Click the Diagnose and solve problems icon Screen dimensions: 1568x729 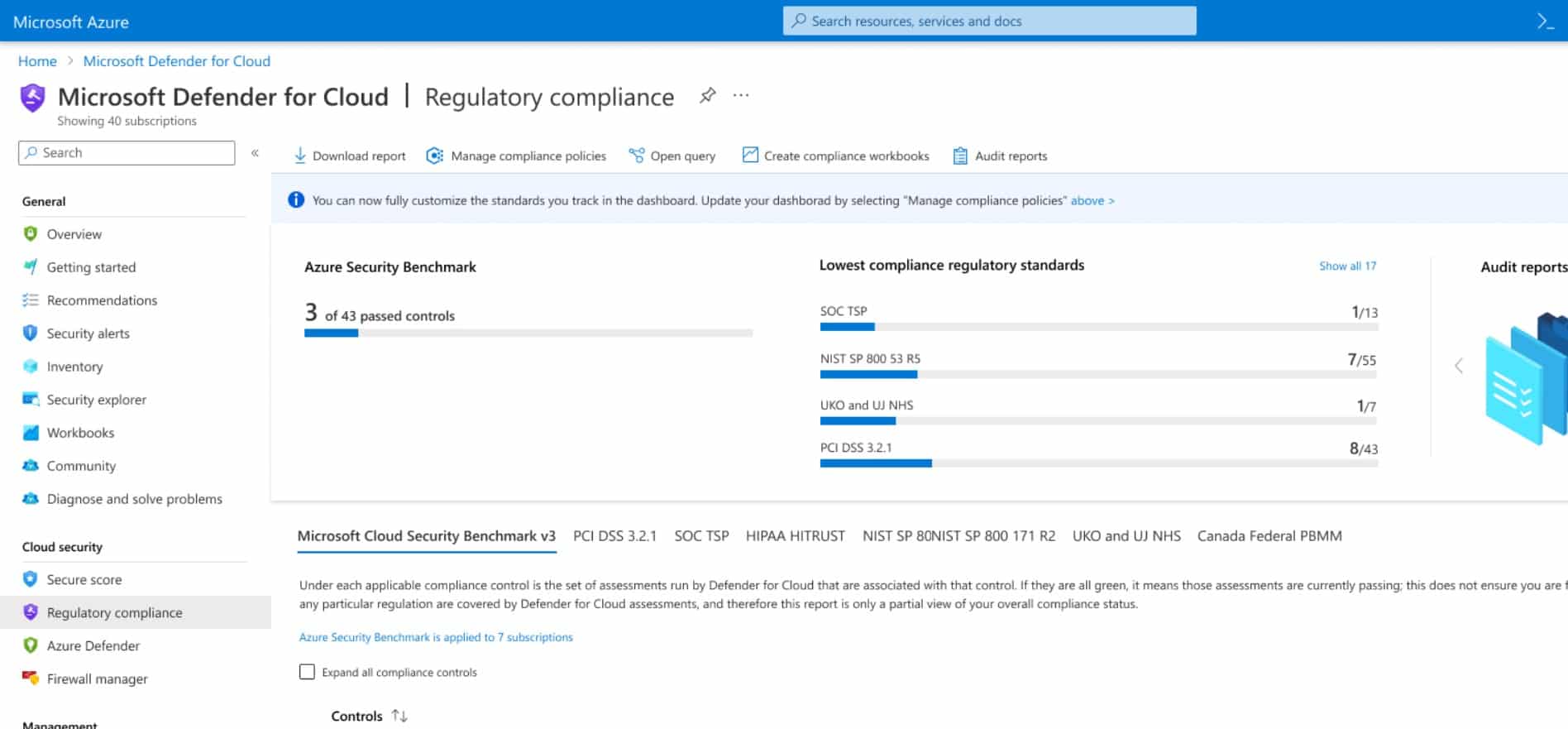(x=31, y=498)
